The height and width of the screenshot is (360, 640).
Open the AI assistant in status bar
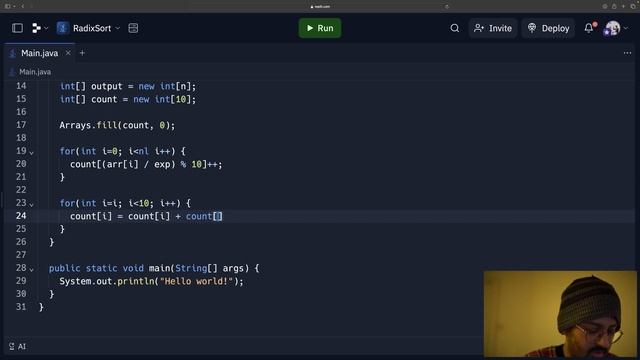[x=18, y=347]
